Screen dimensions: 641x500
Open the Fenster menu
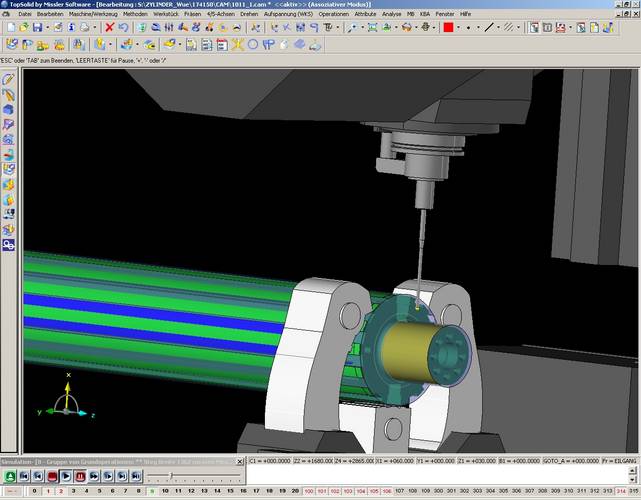pos(445,14)
